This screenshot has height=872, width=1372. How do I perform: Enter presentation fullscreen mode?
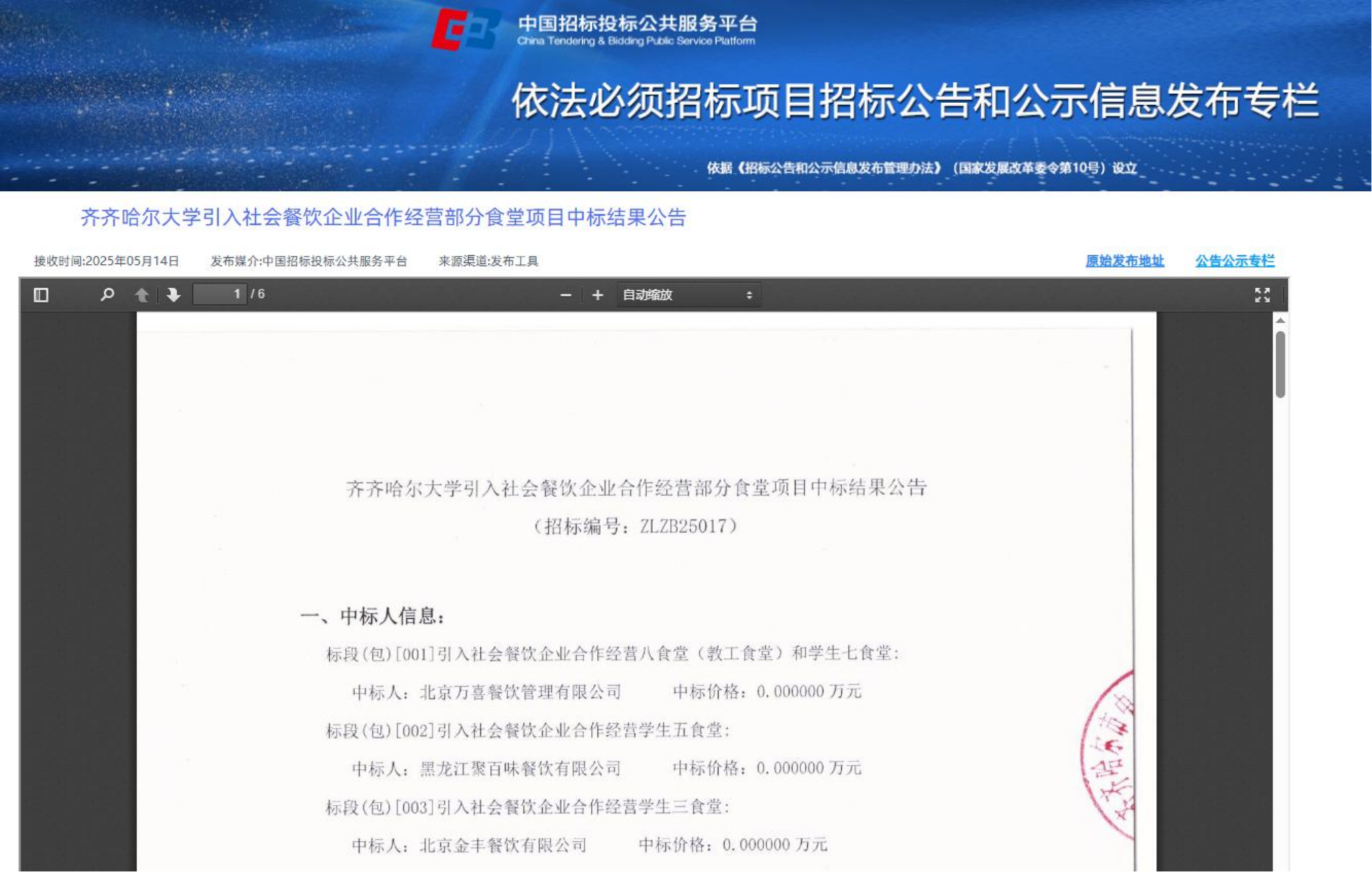pyautogui.click(x=1262, y=295)
